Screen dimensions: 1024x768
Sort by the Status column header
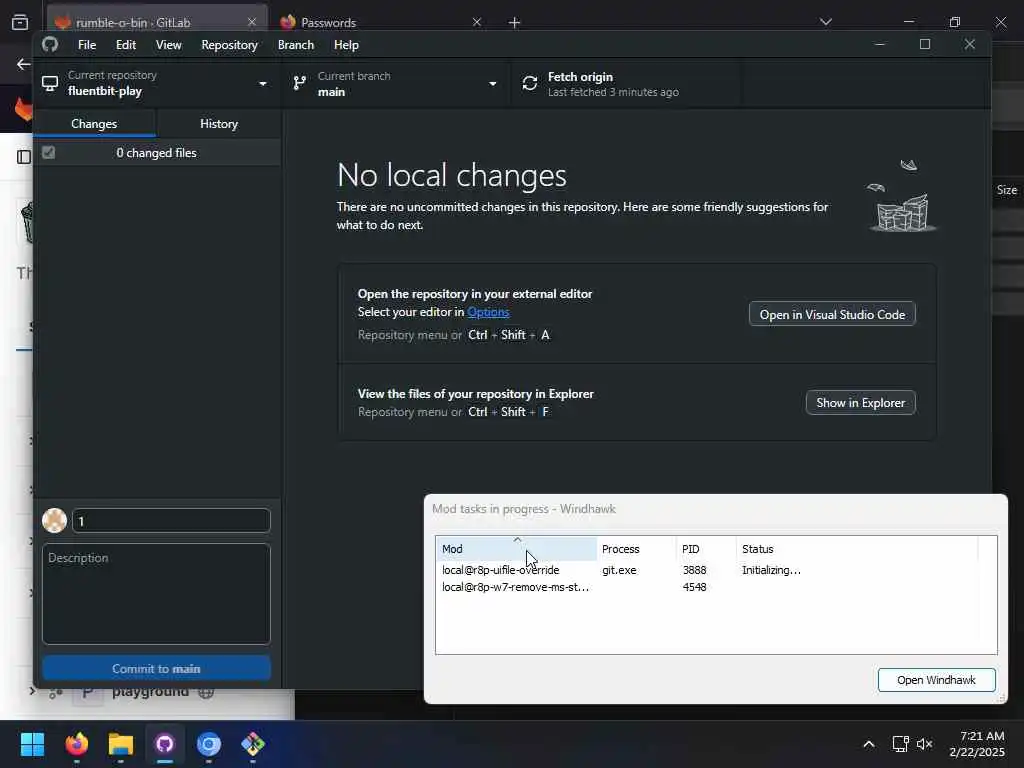click(857, 549)
